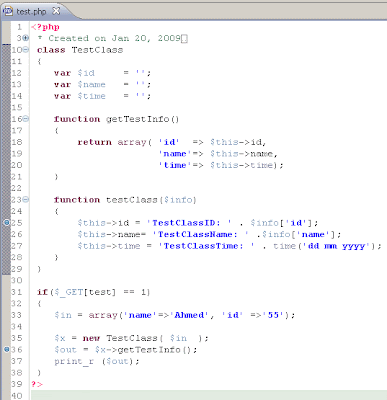Click '$this->time);' on line 20
This screenshot has height=400, width=387.
[247, 165]
